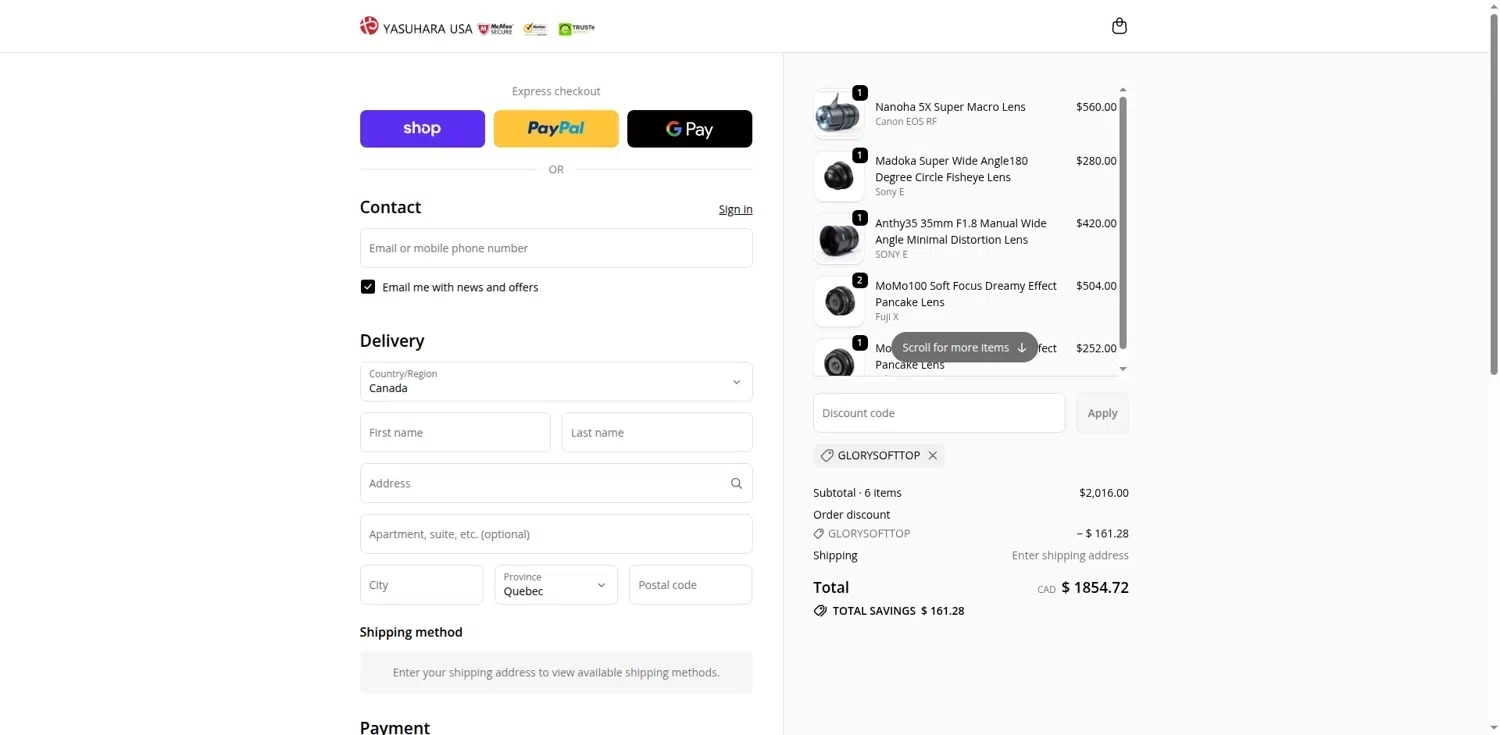The image size is (1500, 735).
Task: Click the McAfee Secure badge
Action: pos(495,29)
